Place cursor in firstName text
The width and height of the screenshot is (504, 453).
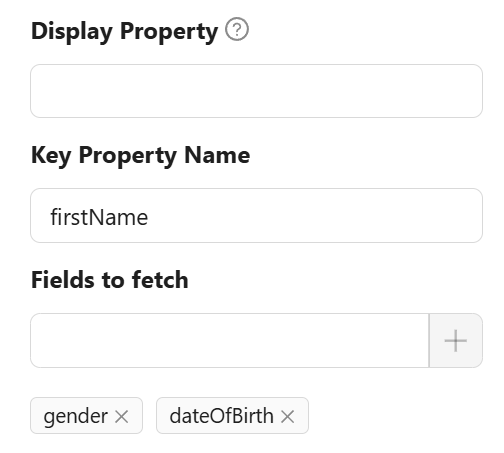(x=99, y=217)
